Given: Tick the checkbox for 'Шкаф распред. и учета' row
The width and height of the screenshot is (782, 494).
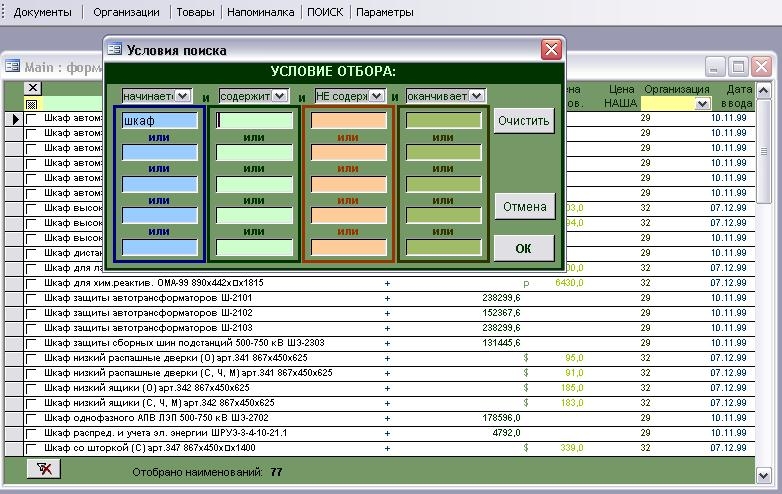Looking at the screenshot, I should [x=31, y=433].
